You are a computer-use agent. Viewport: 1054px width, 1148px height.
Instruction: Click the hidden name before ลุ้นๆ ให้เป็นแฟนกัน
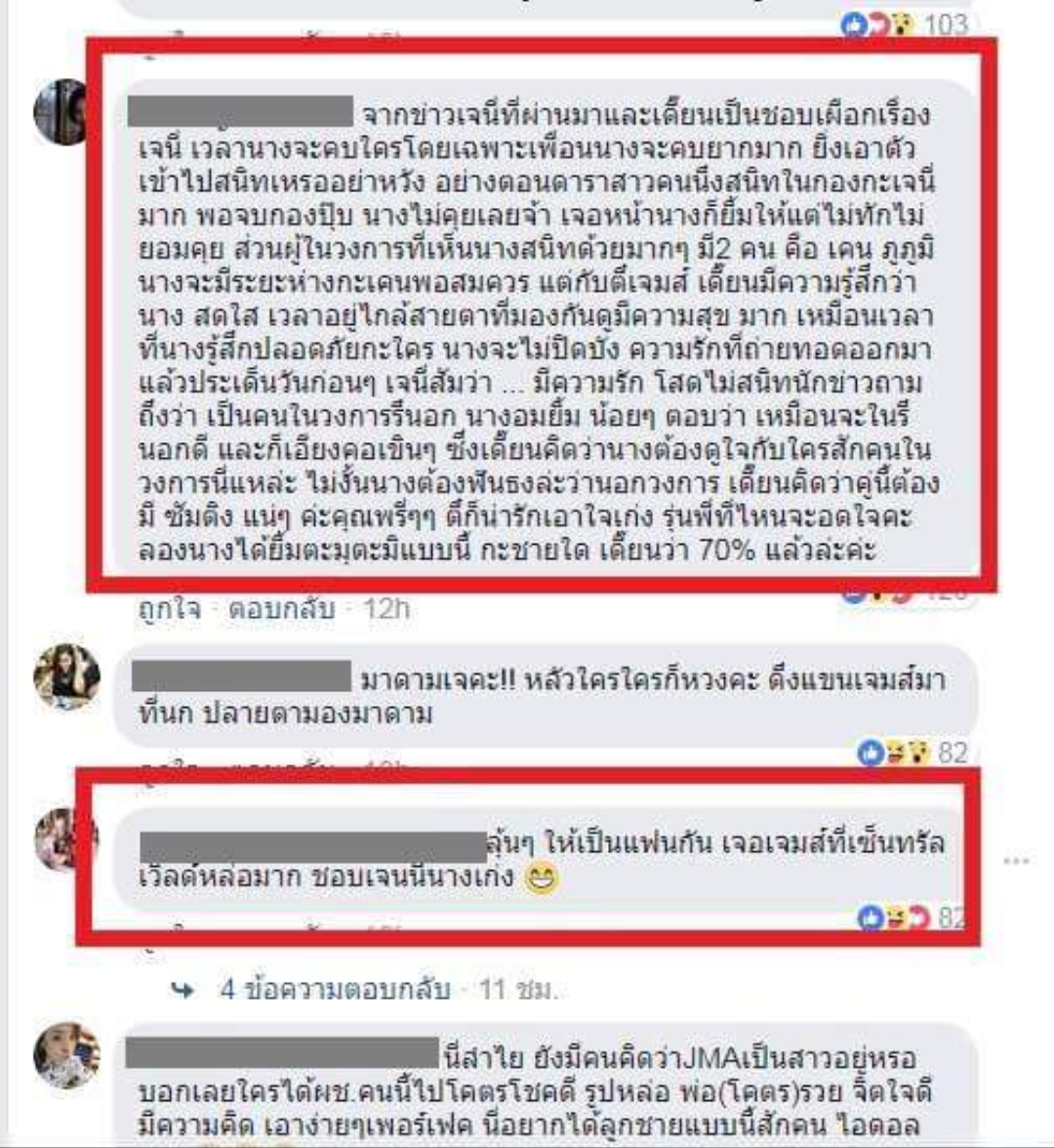(313, 846)
